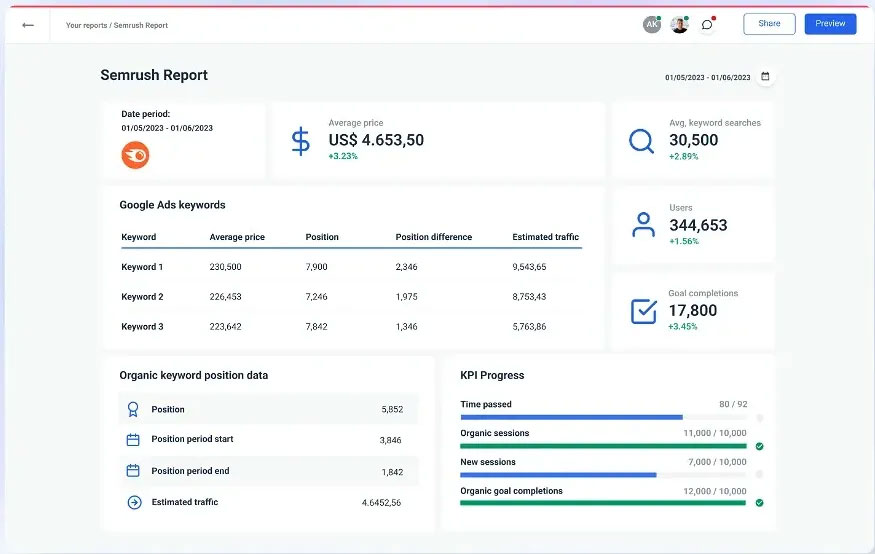Click the Position period end calendar icon
The height and width of the screenshot is (554, 875).
[133, 471]
